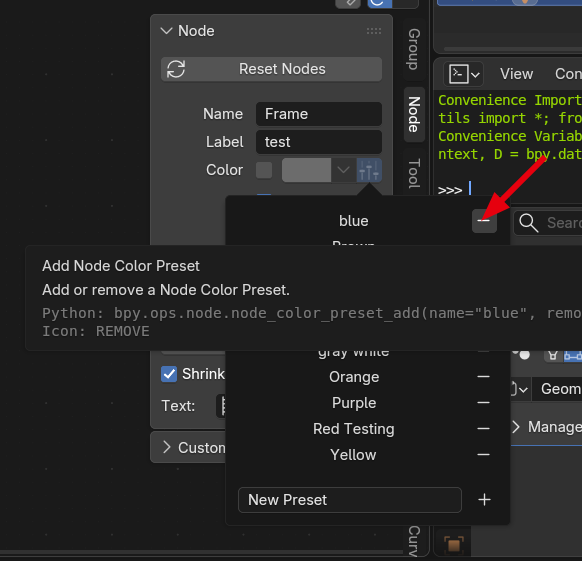
Task: Switch to the Tool sidebar tab
Action: pos(414,173)
